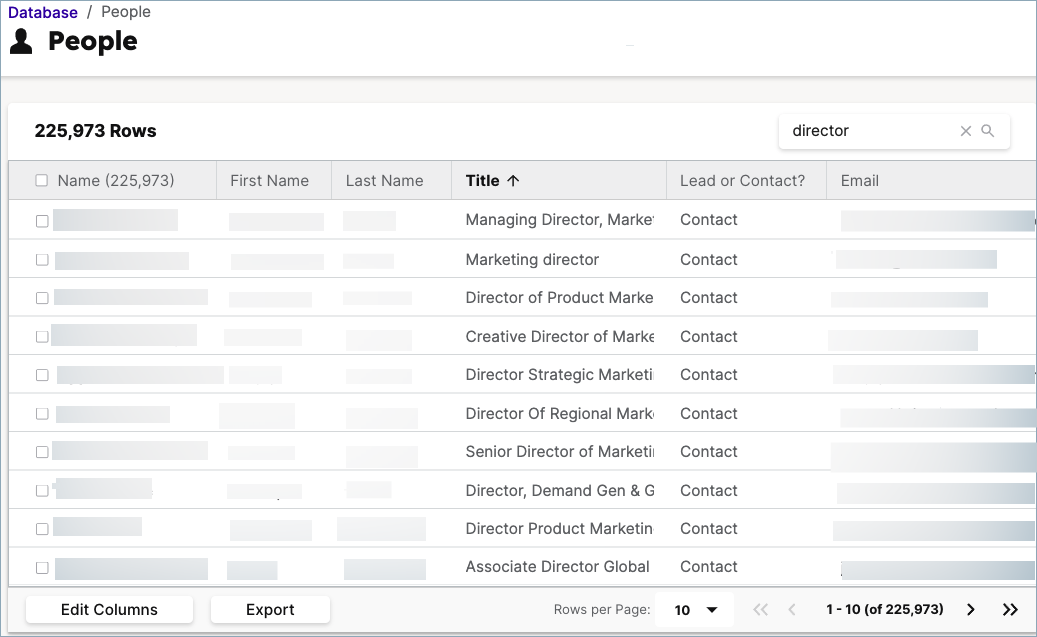Check the Creative Director row checkbox
Screen dimensions: 1037x637
tap(42, 337)
